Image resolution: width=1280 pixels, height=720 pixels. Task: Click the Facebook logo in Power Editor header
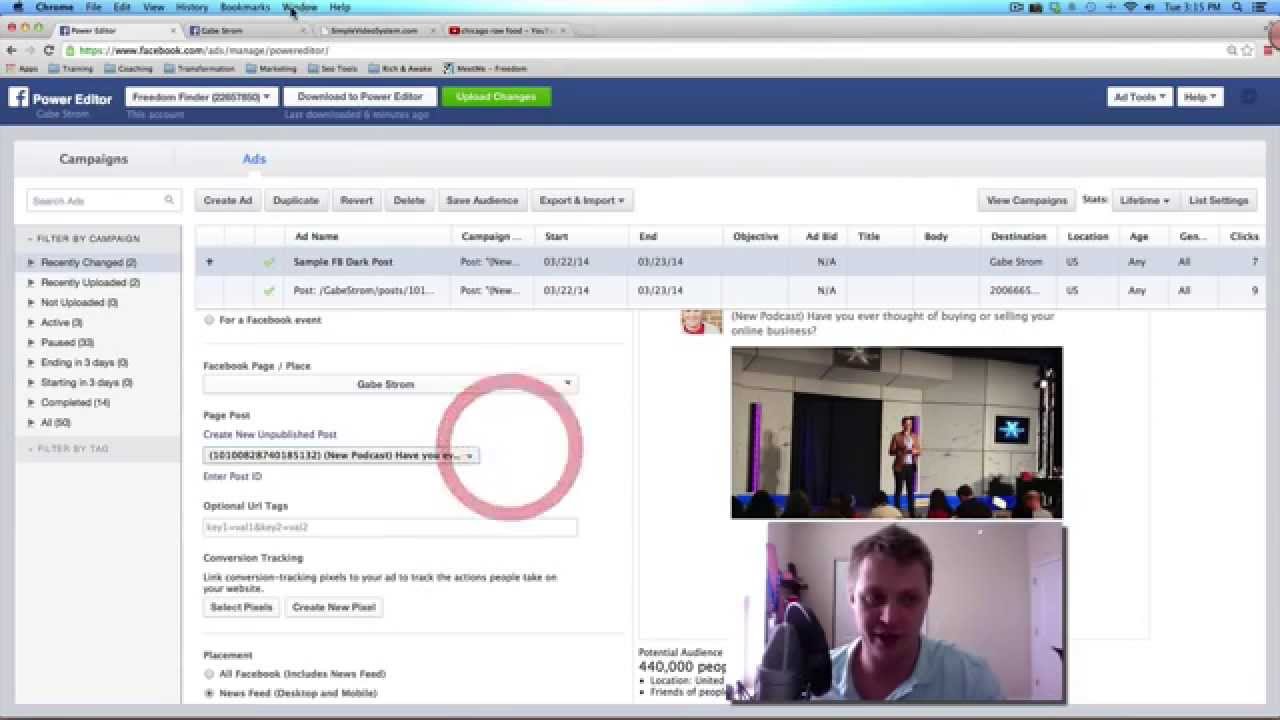18,97
